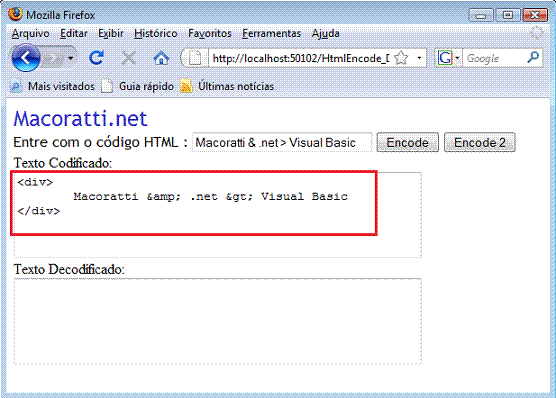Open the Mais visitados bookmark folder

point(52,86)
